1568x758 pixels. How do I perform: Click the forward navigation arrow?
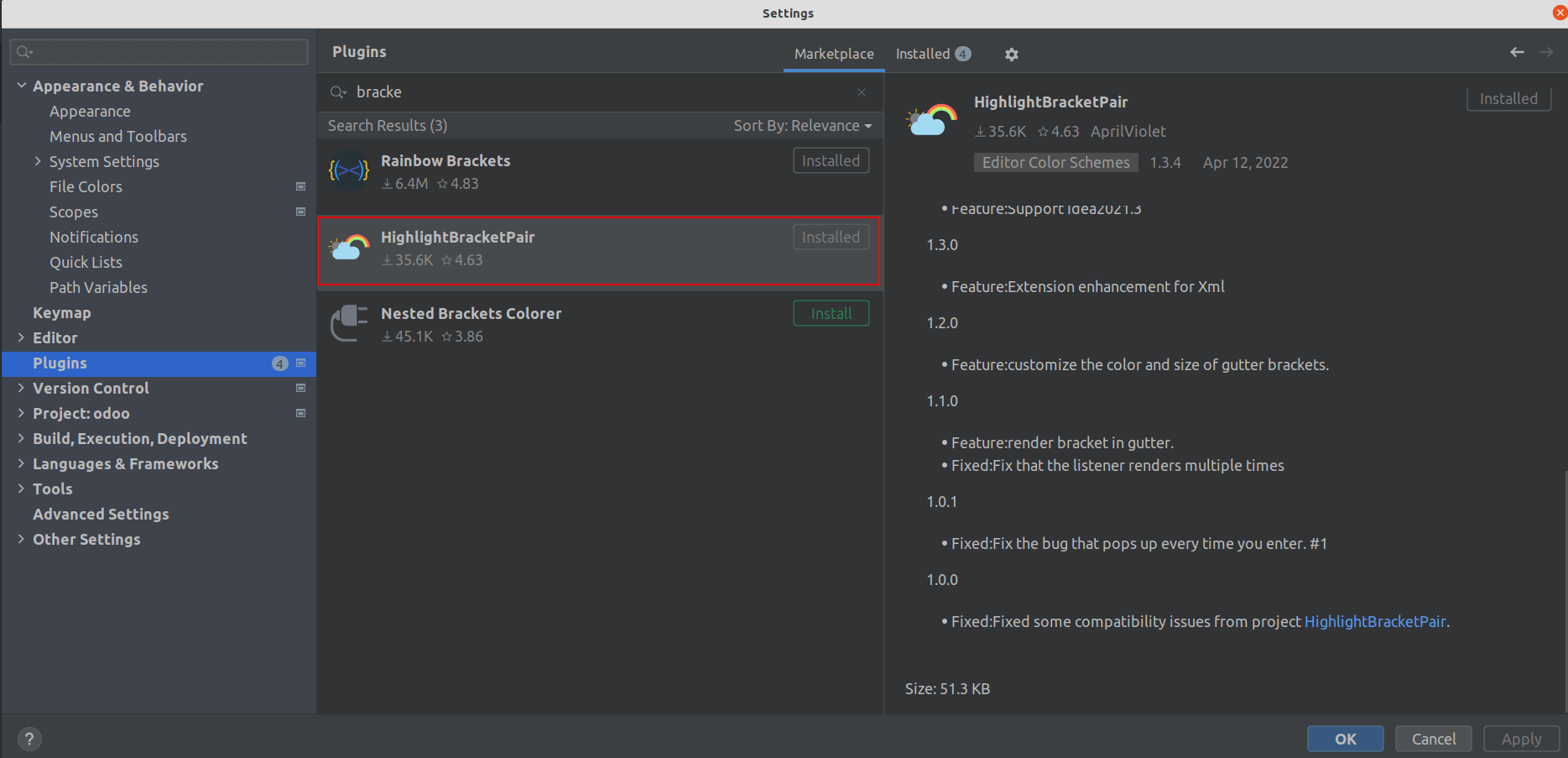(1547, 52)
